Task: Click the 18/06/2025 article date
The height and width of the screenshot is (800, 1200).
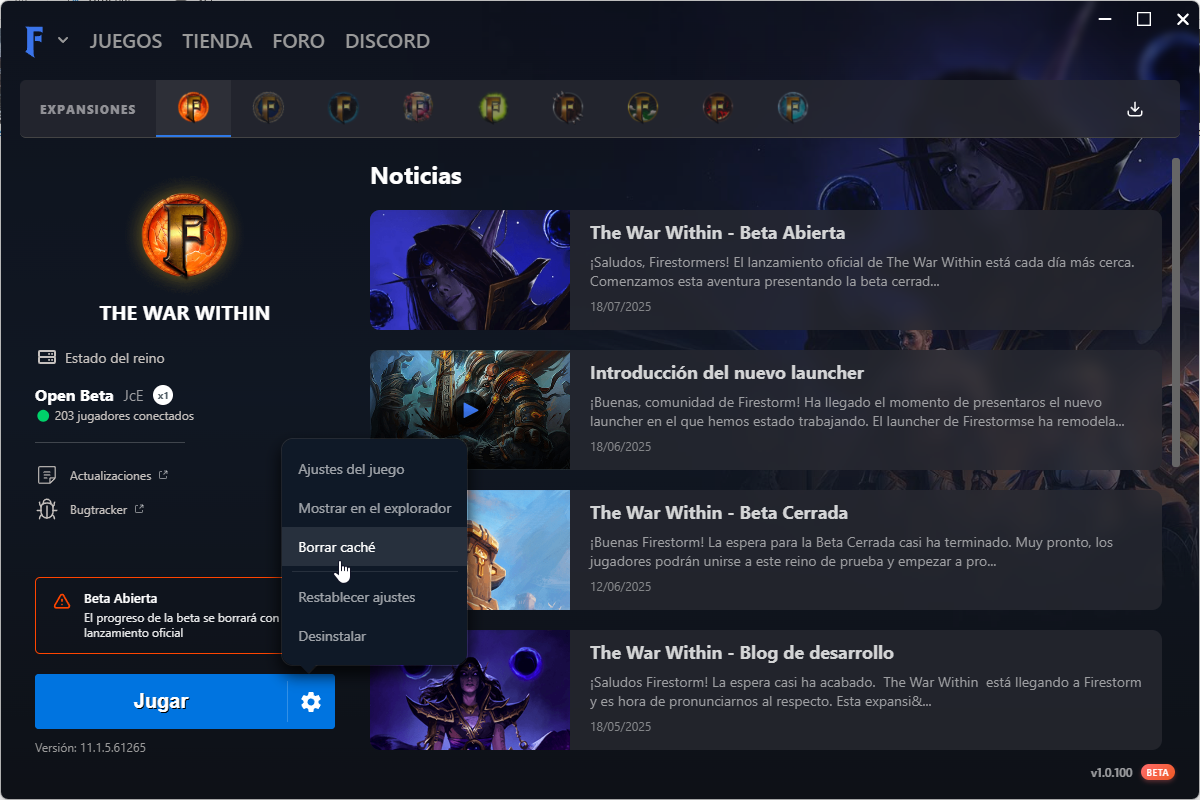Action: click(x=620, y=447)
